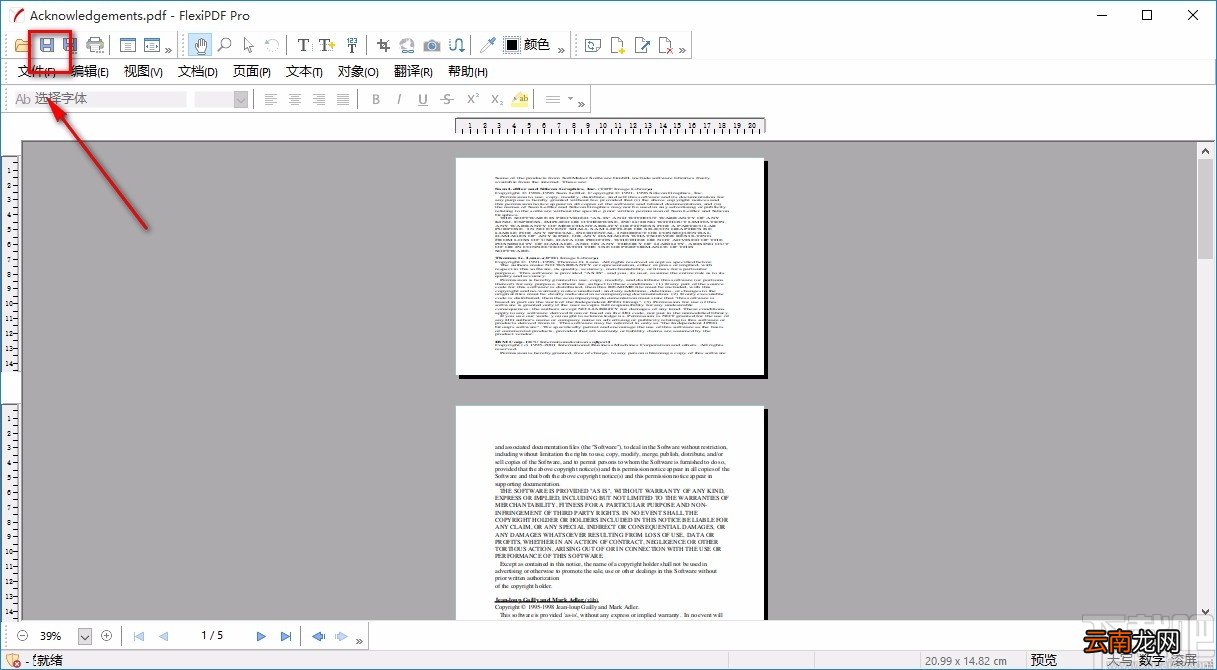Open the font size dropdown

pyautogui.click(x=241, y=99)
